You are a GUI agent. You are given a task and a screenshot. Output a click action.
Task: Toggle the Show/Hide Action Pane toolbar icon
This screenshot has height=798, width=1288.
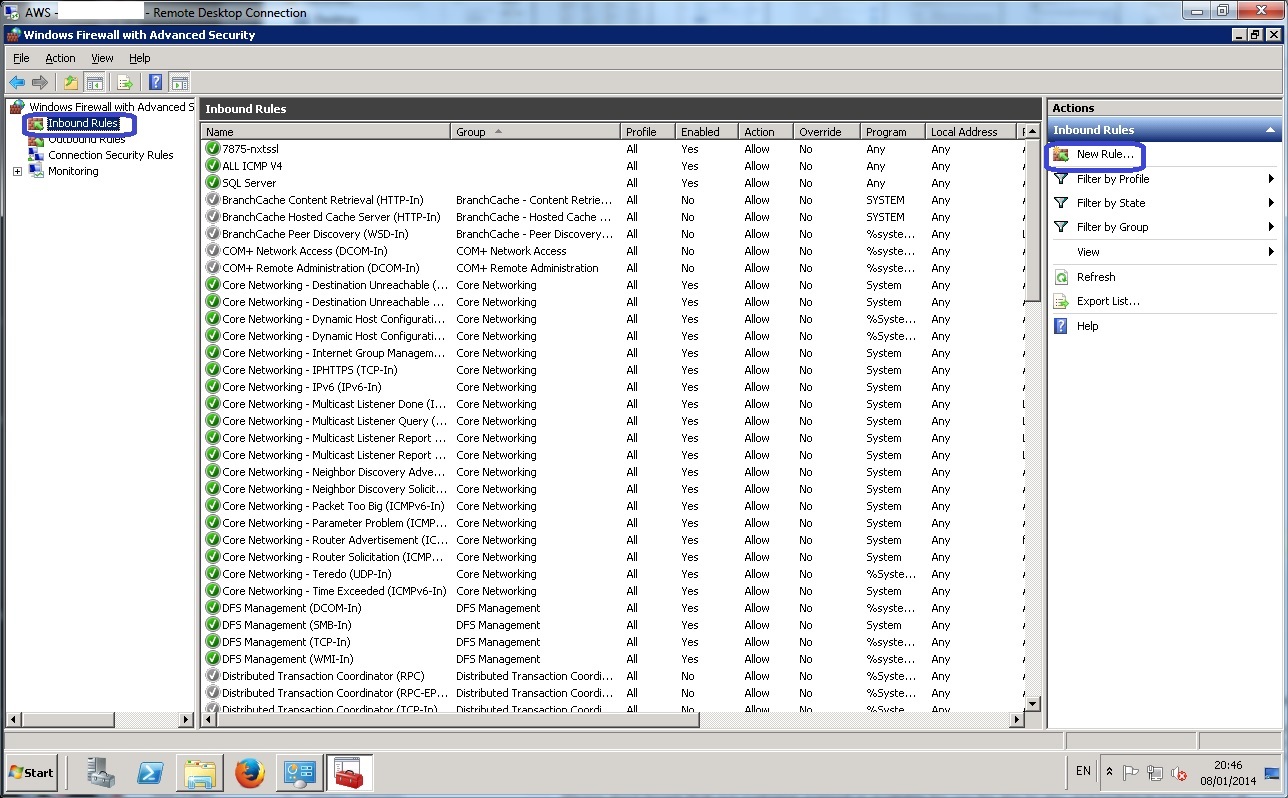pyautogui.click(x=180, y=83)
